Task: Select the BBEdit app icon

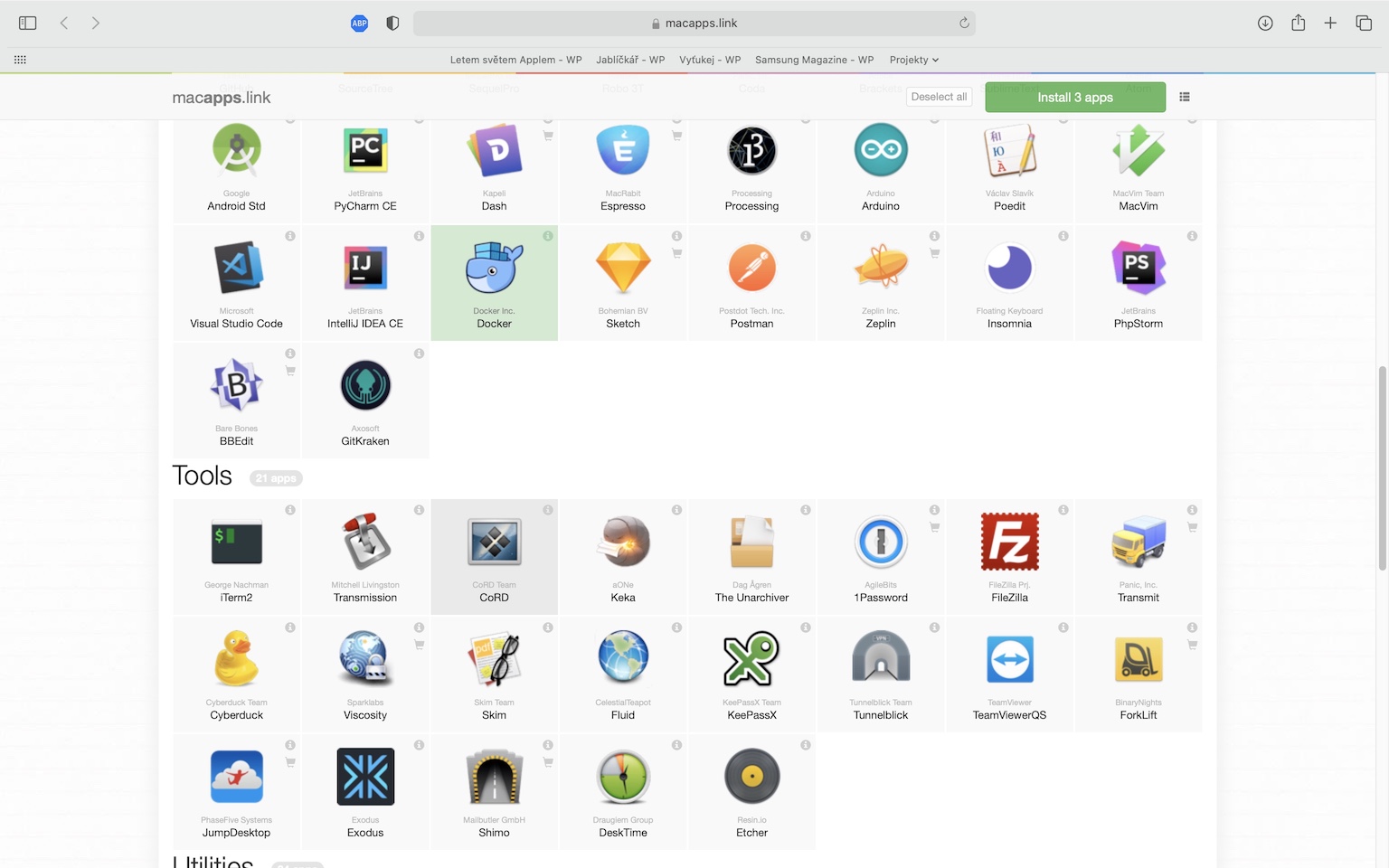Action: 237,385
